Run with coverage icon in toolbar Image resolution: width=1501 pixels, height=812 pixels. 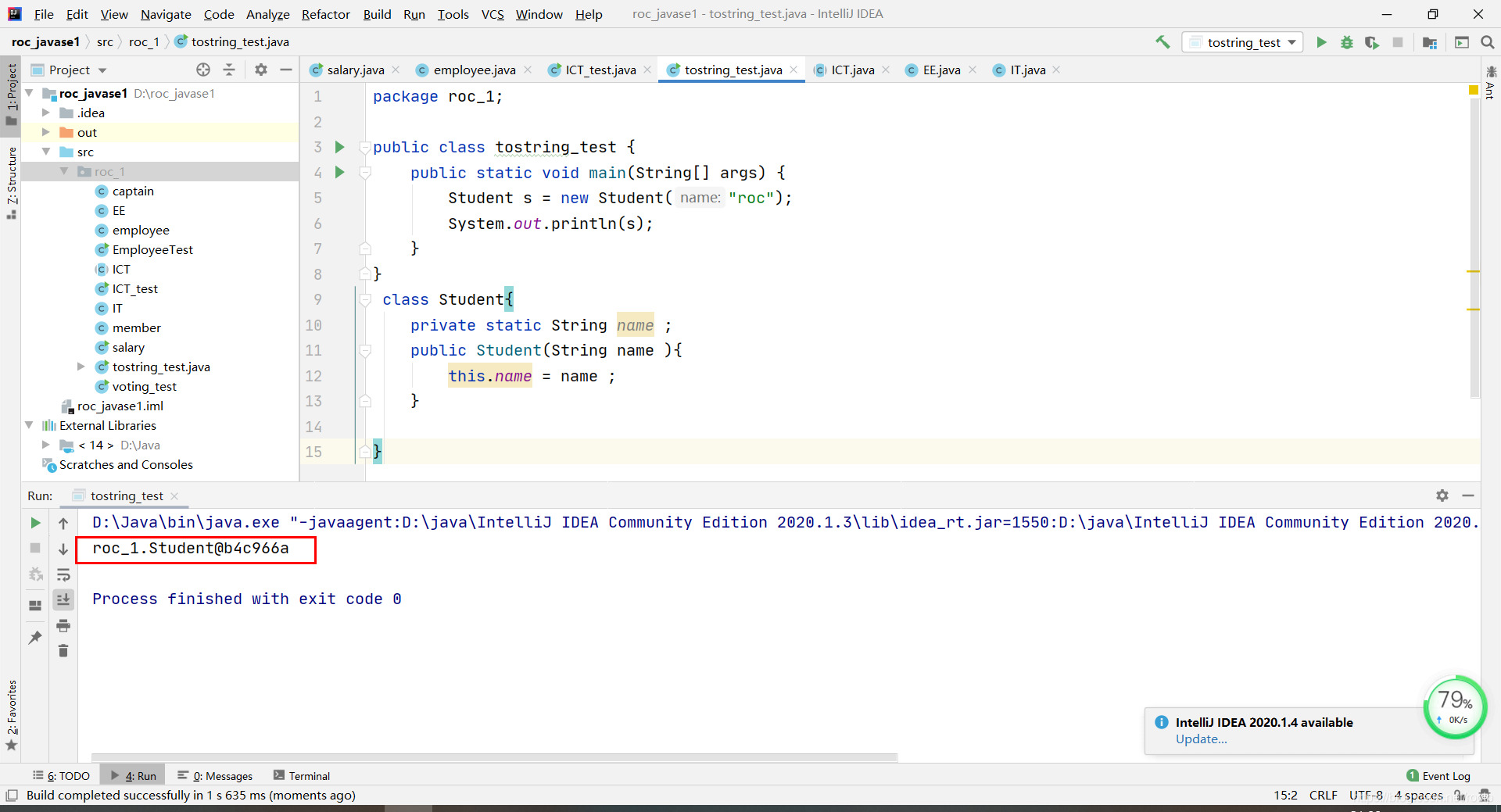(x=1372, y=42)
